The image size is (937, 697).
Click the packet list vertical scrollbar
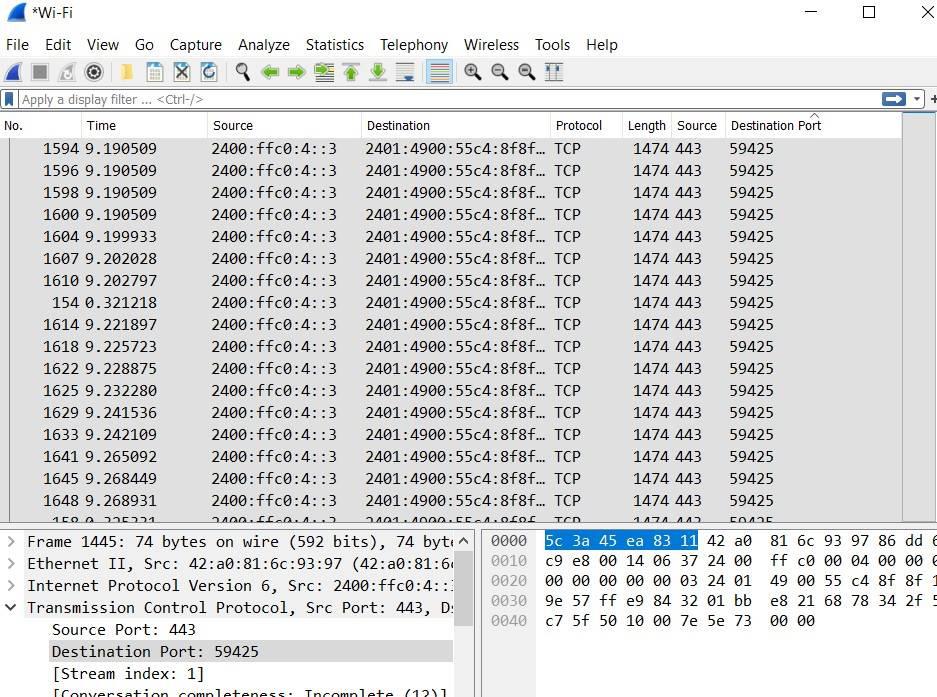tap(919, 317)
